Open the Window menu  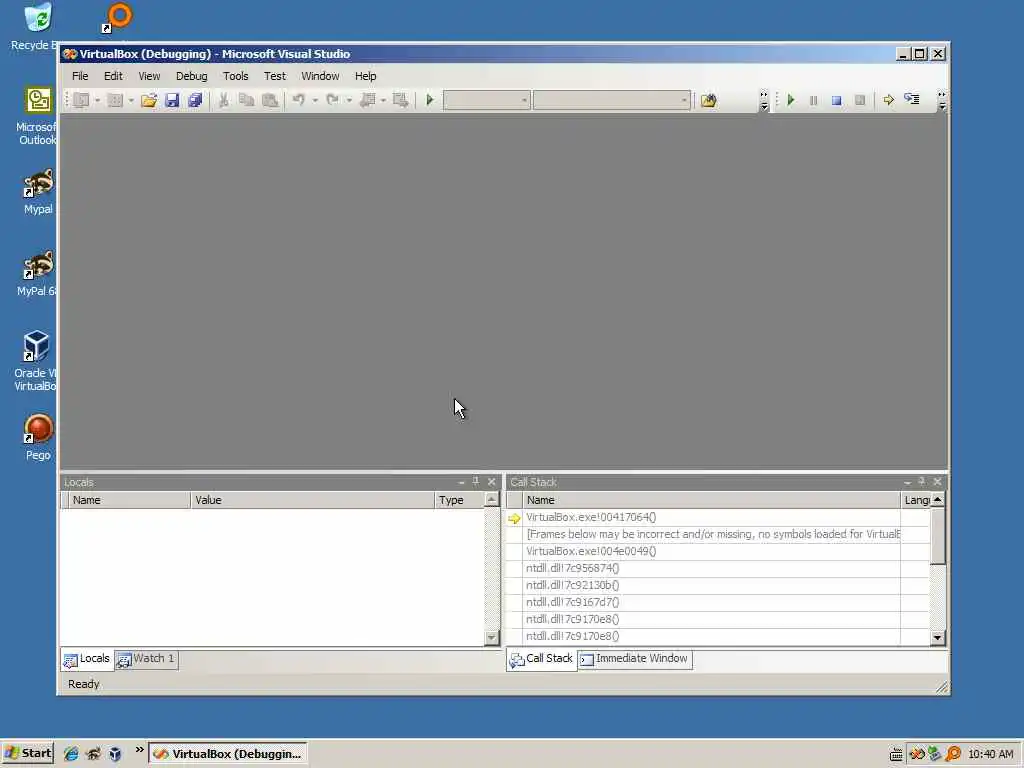click(x=320, y=76)
